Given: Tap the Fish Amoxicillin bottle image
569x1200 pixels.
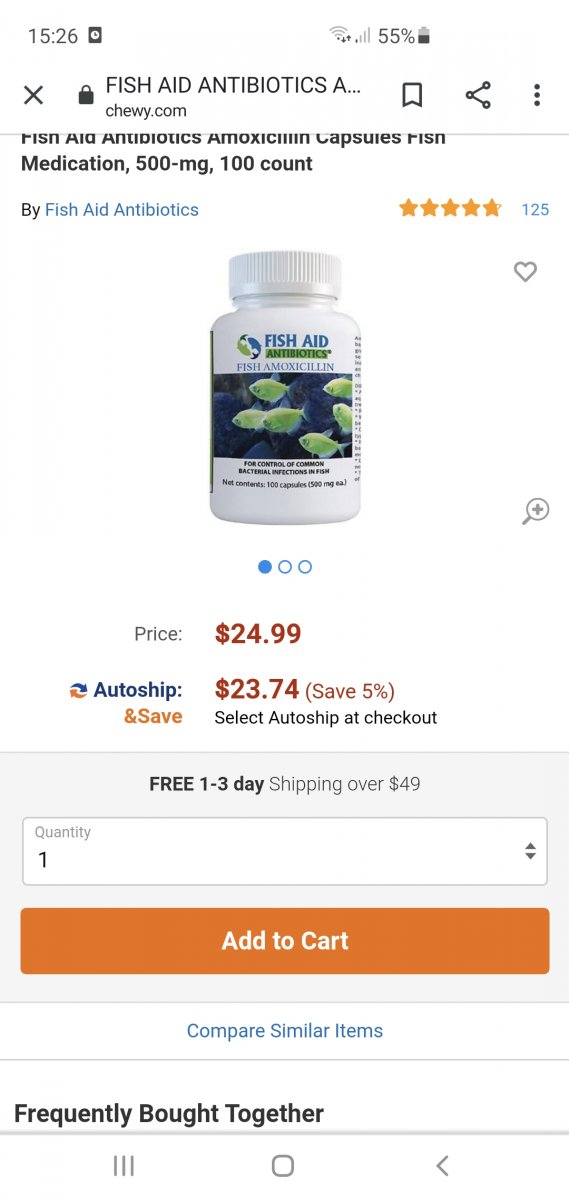Looking at the screenshot, I should pos(285,388).
